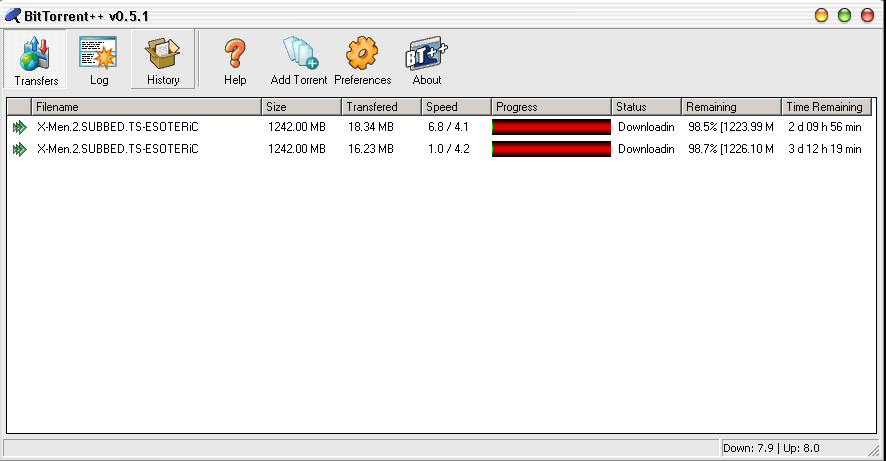The image size is (886, 461).
Task: Click the Add Torrent icon
Action: [301, 53]
